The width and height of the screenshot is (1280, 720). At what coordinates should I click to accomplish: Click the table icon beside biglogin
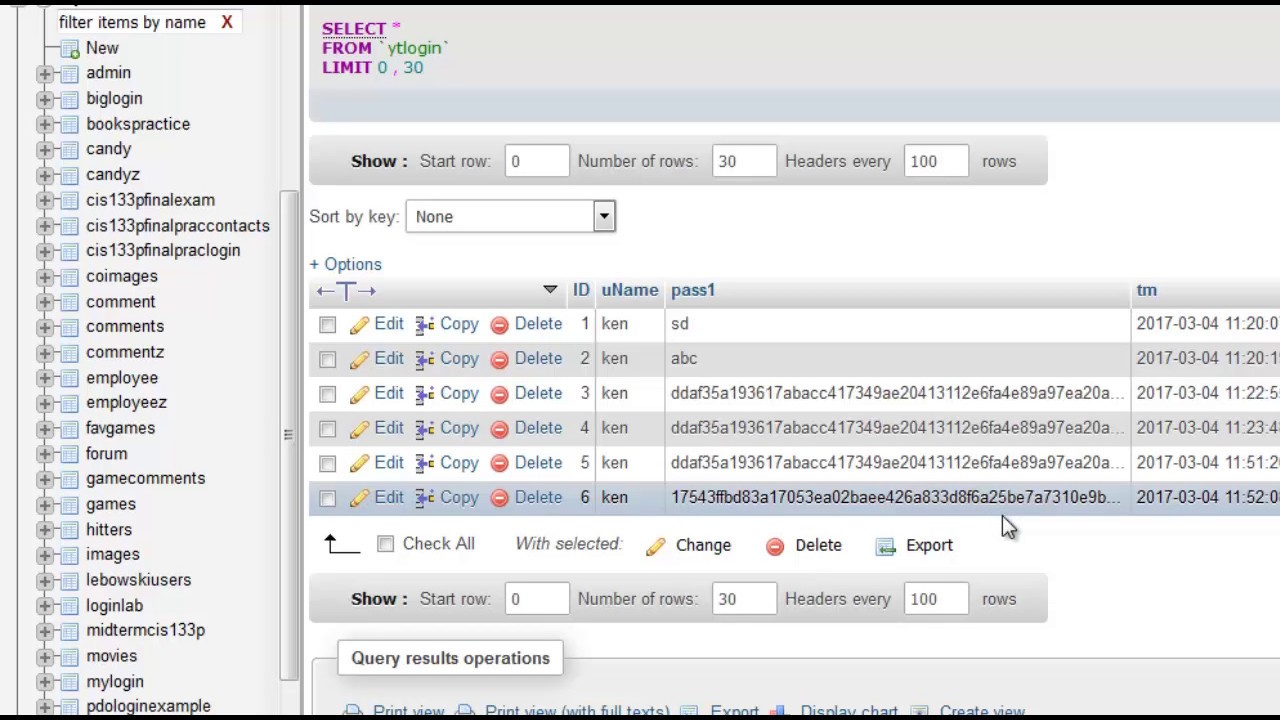69,99
